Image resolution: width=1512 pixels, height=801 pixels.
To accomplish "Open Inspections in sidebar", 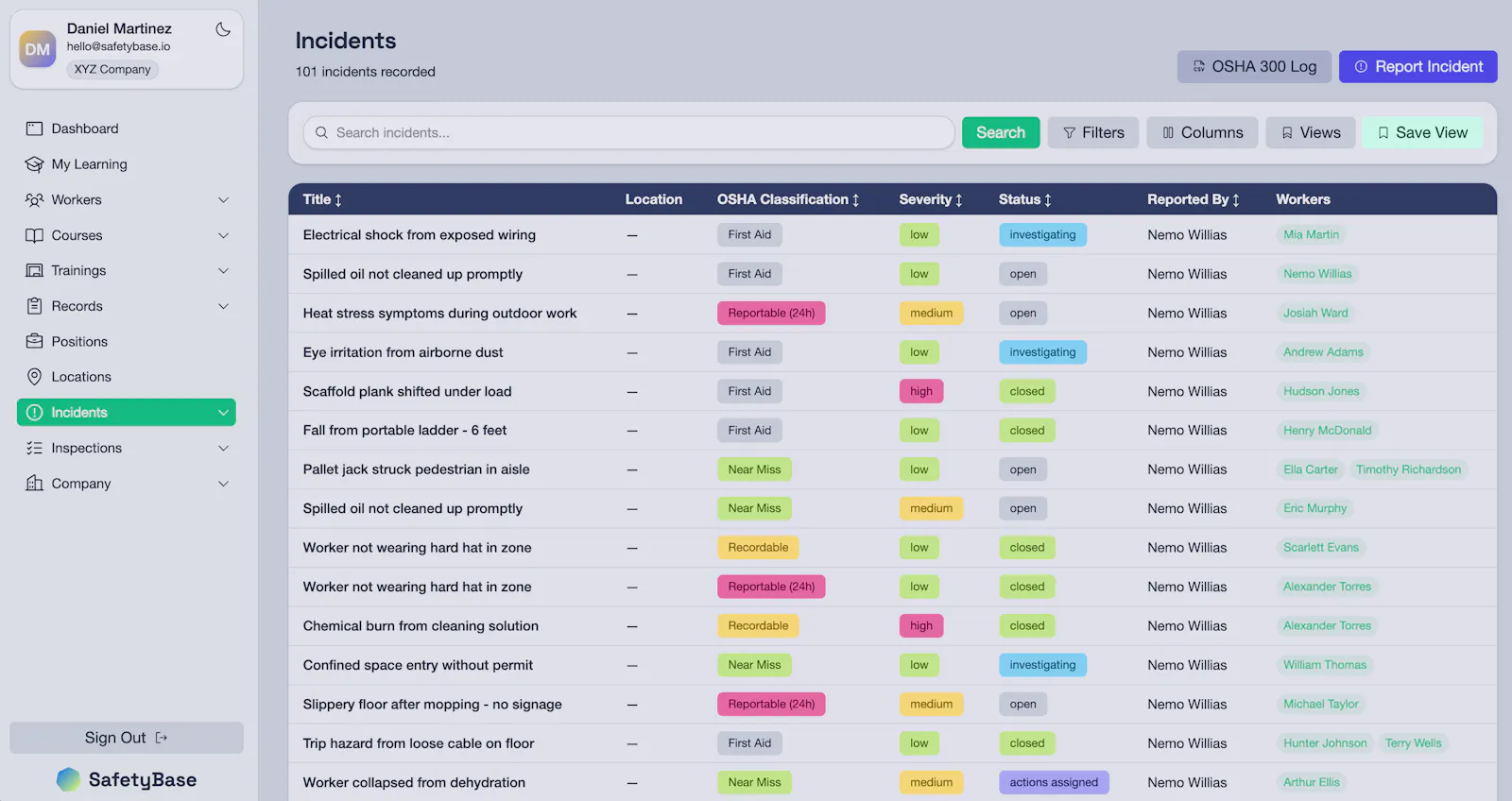I will [127, 448].
